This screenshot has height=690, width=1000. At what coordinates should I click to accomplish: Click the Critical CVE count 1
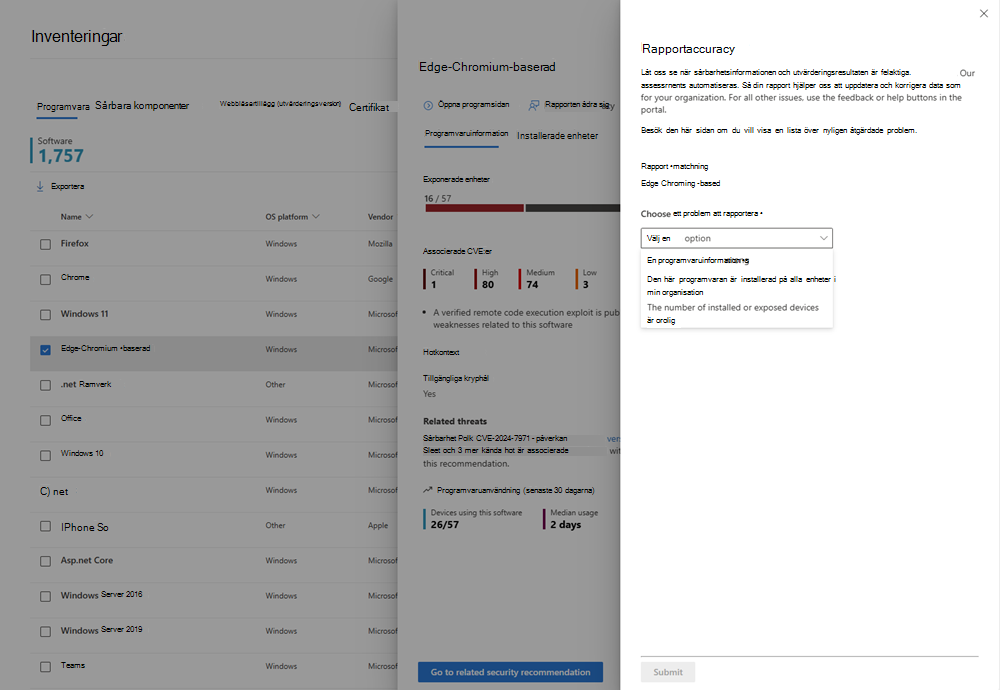click(434, 284)
